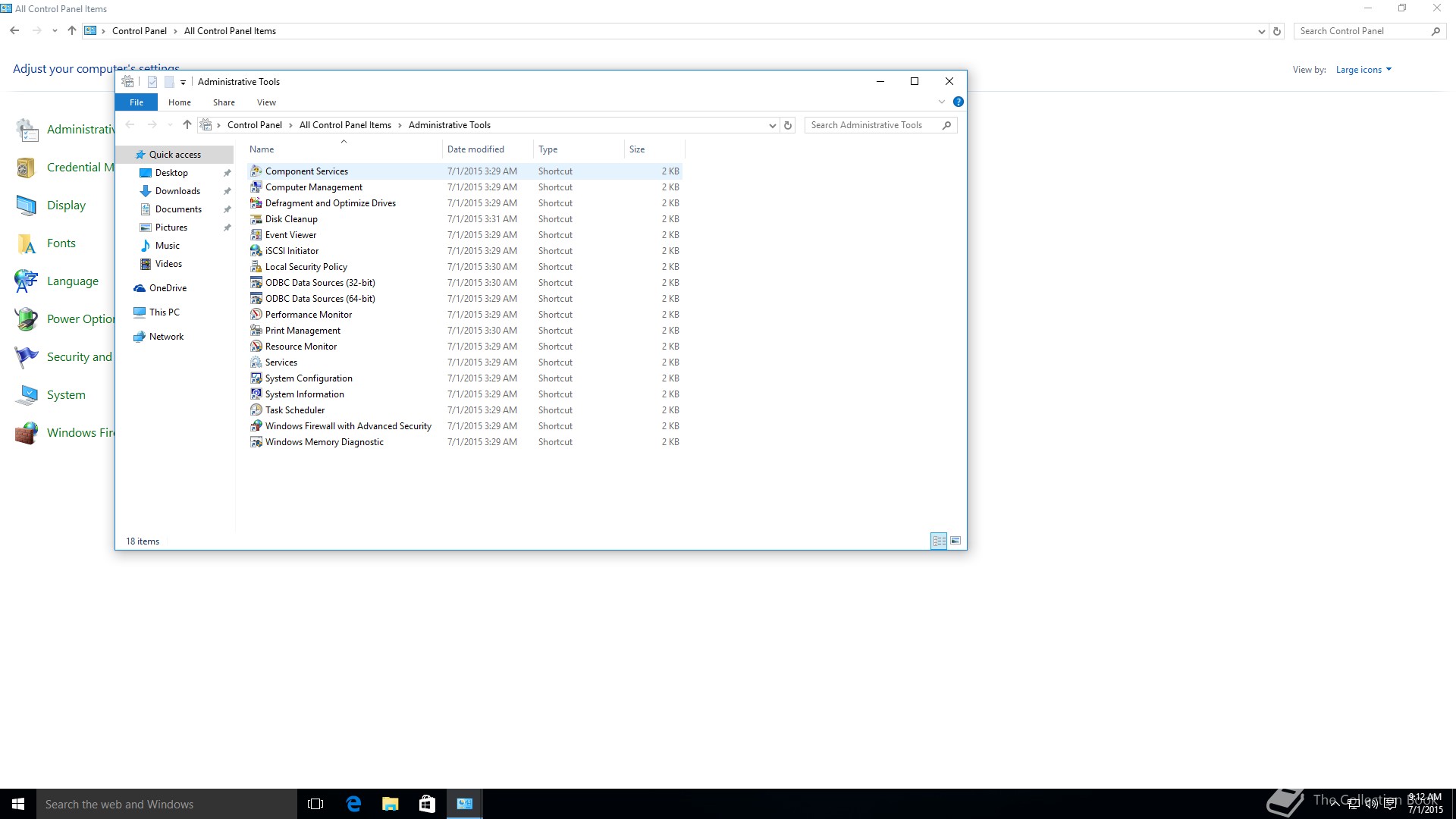This screenshot has height=819, width=1456.
Task: Click the Task Scheduler icon
Action: point(256,410)
